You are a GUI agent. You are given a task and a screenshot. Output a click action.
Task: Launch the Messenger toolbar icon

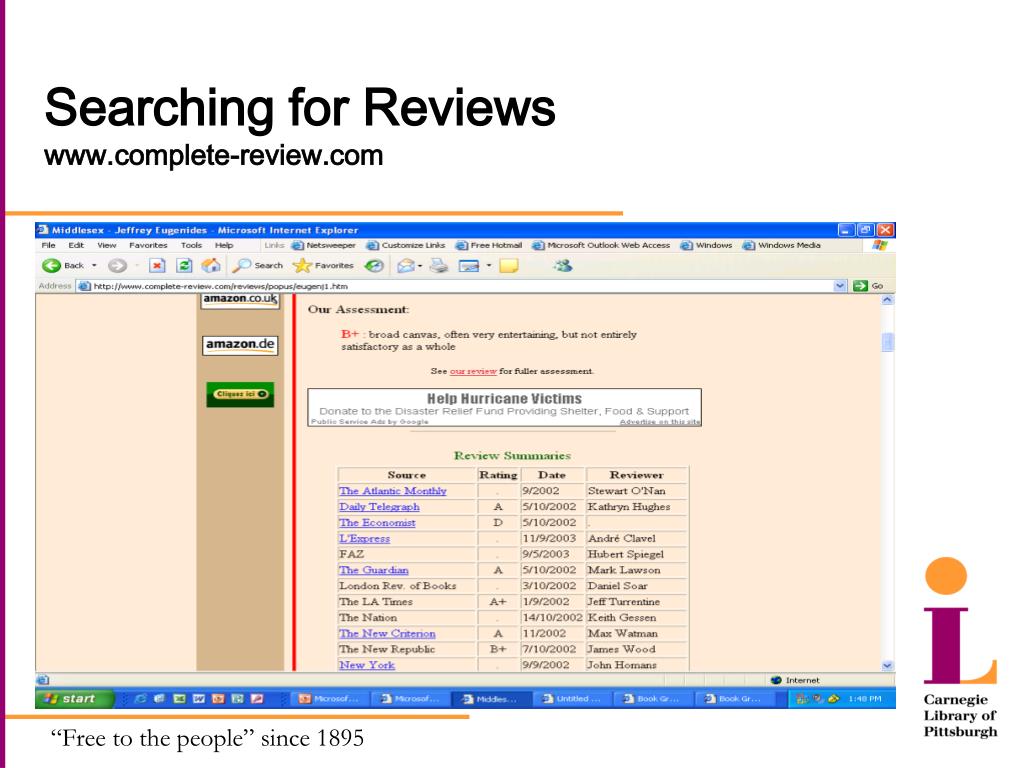(562, 265)
